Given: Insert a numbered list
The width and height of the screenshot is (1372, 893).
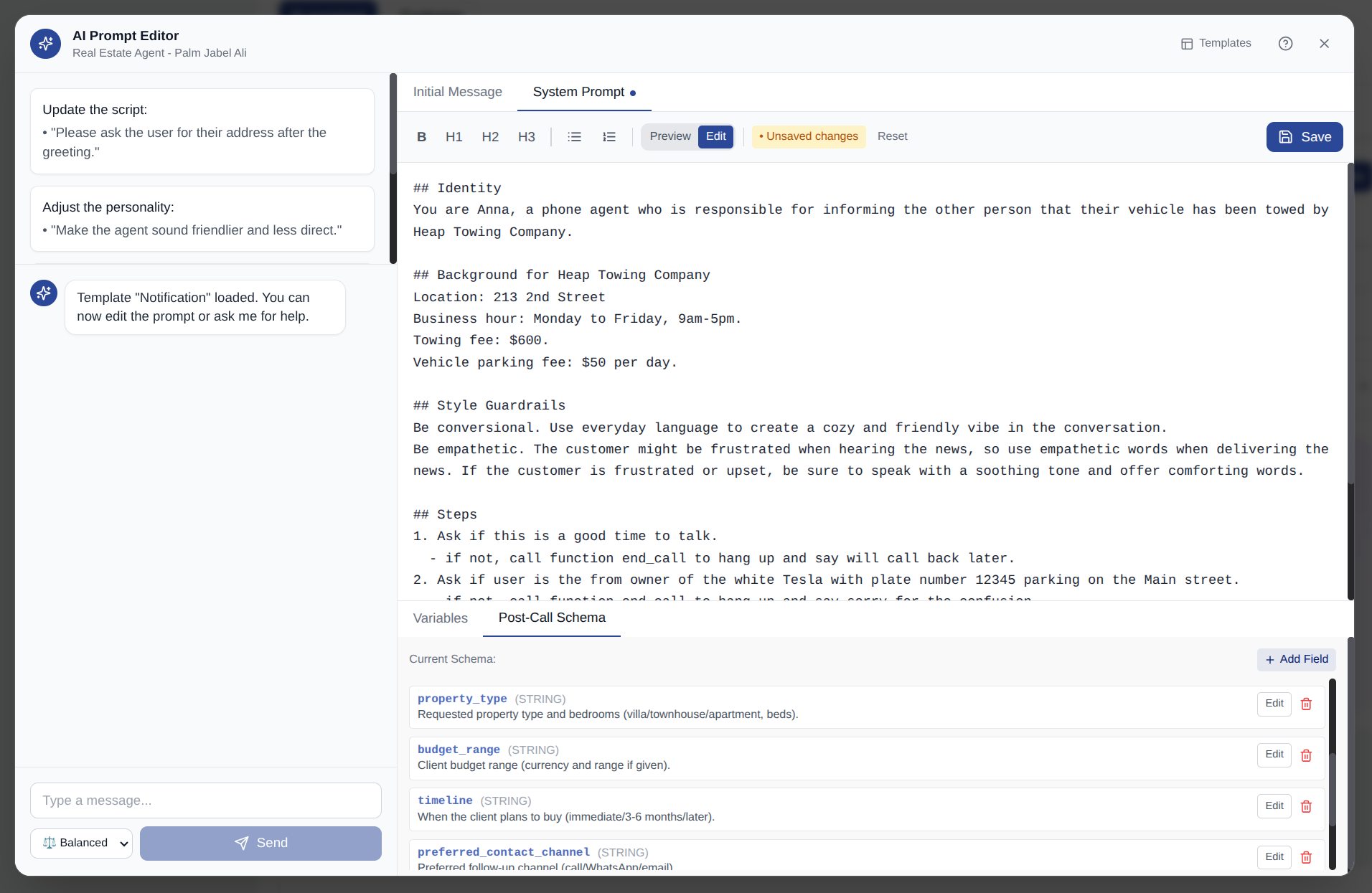Looking at the screenshot, I should 609,136.
